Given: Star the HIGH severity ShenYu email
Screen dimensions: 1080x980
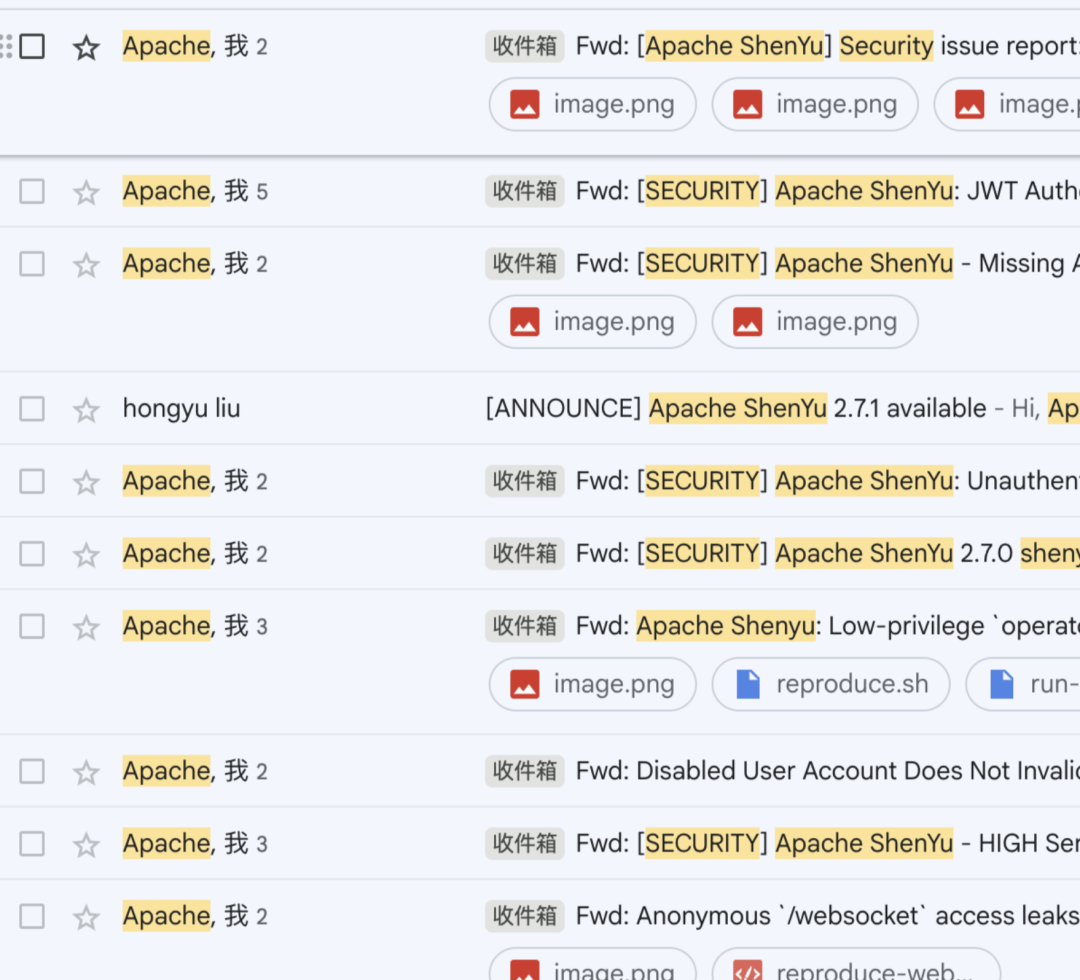Looking at the screenshot, I should click(x=86, y=844).
